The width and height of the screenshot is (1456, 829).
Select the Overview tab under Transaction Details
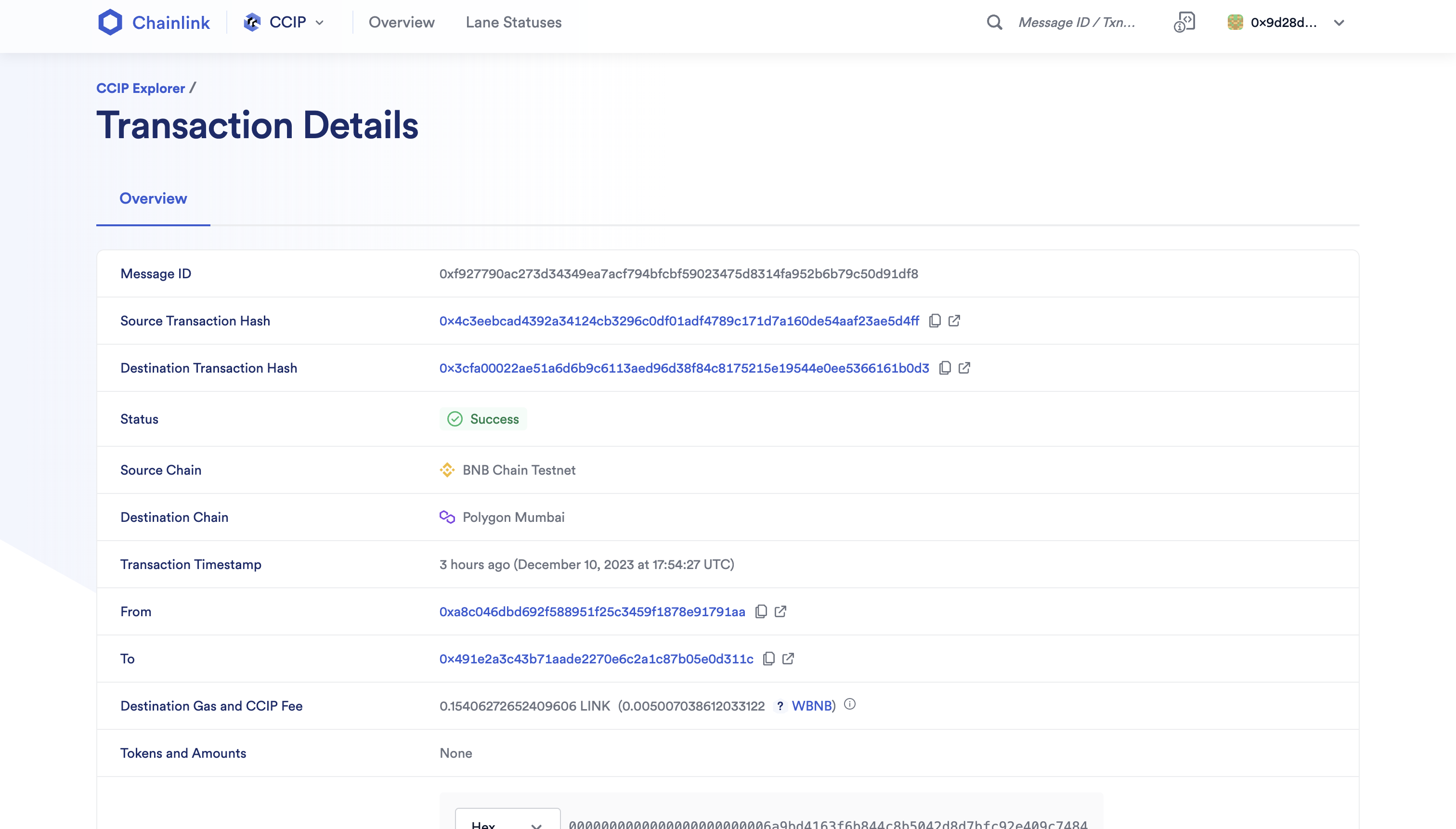point(153,198)
